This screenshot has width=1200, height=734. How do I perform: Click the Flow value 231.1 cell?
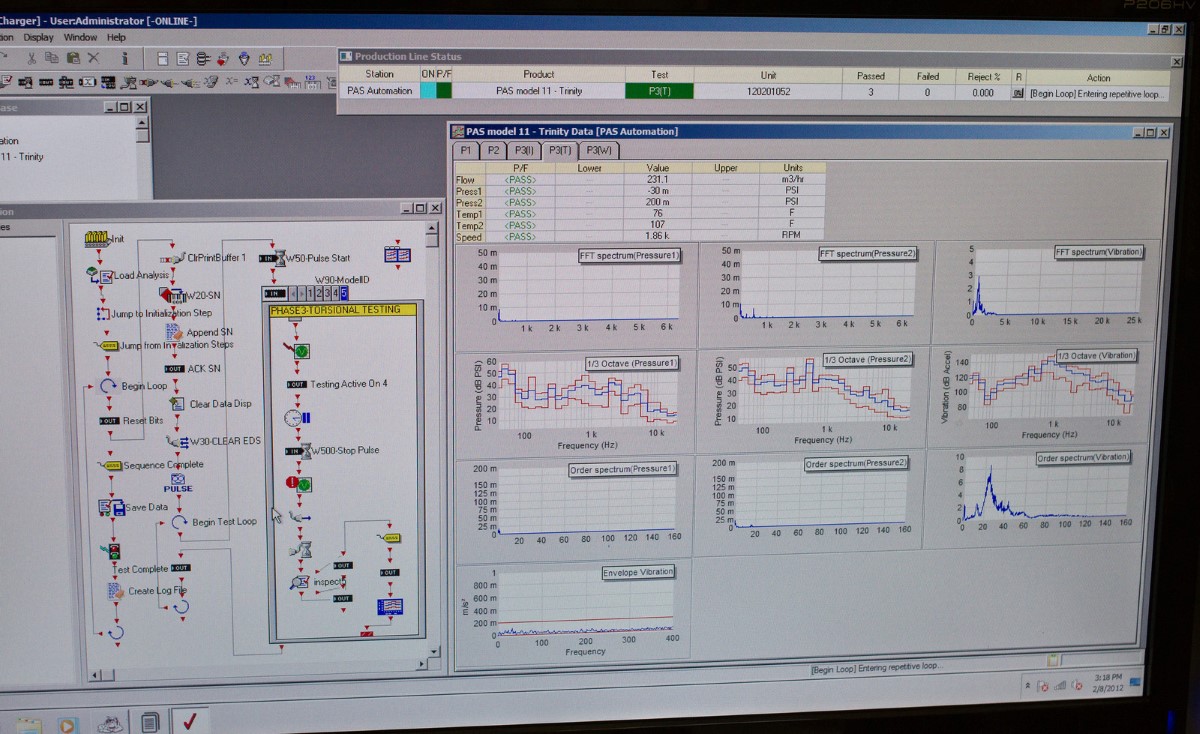coord(657,180)
